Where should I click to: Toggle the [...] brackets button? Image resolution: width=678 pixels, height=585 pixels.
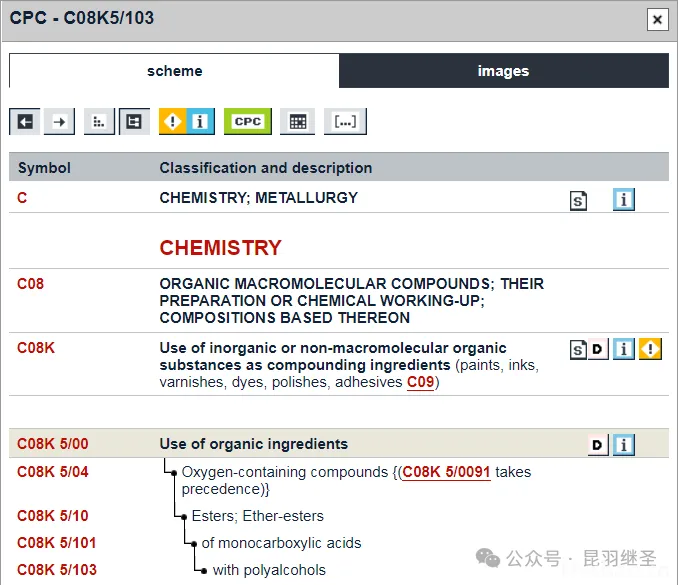click(x=345, y=122)
